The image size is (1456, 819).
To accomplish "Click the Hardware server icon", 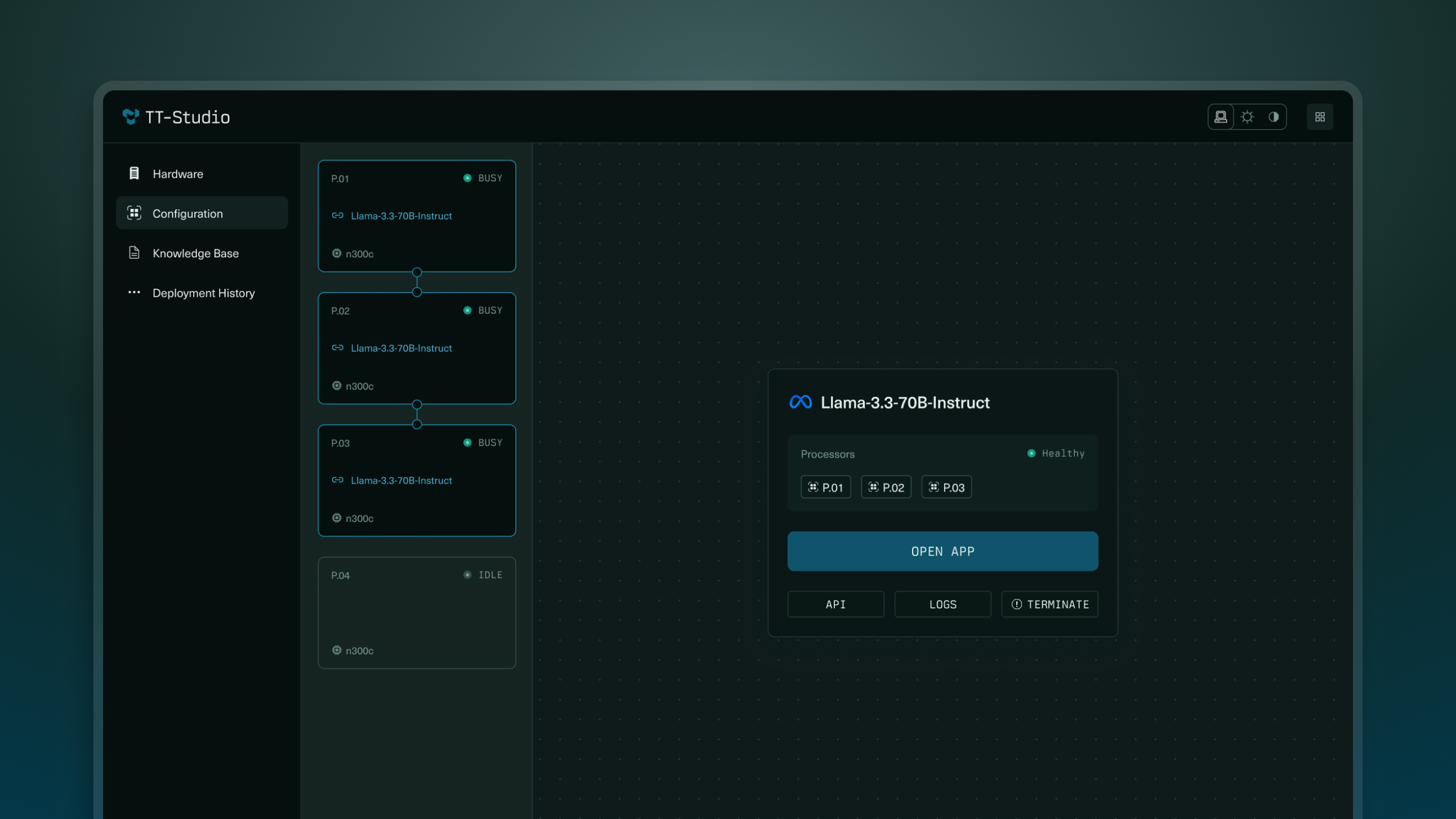I will [134, 173].
